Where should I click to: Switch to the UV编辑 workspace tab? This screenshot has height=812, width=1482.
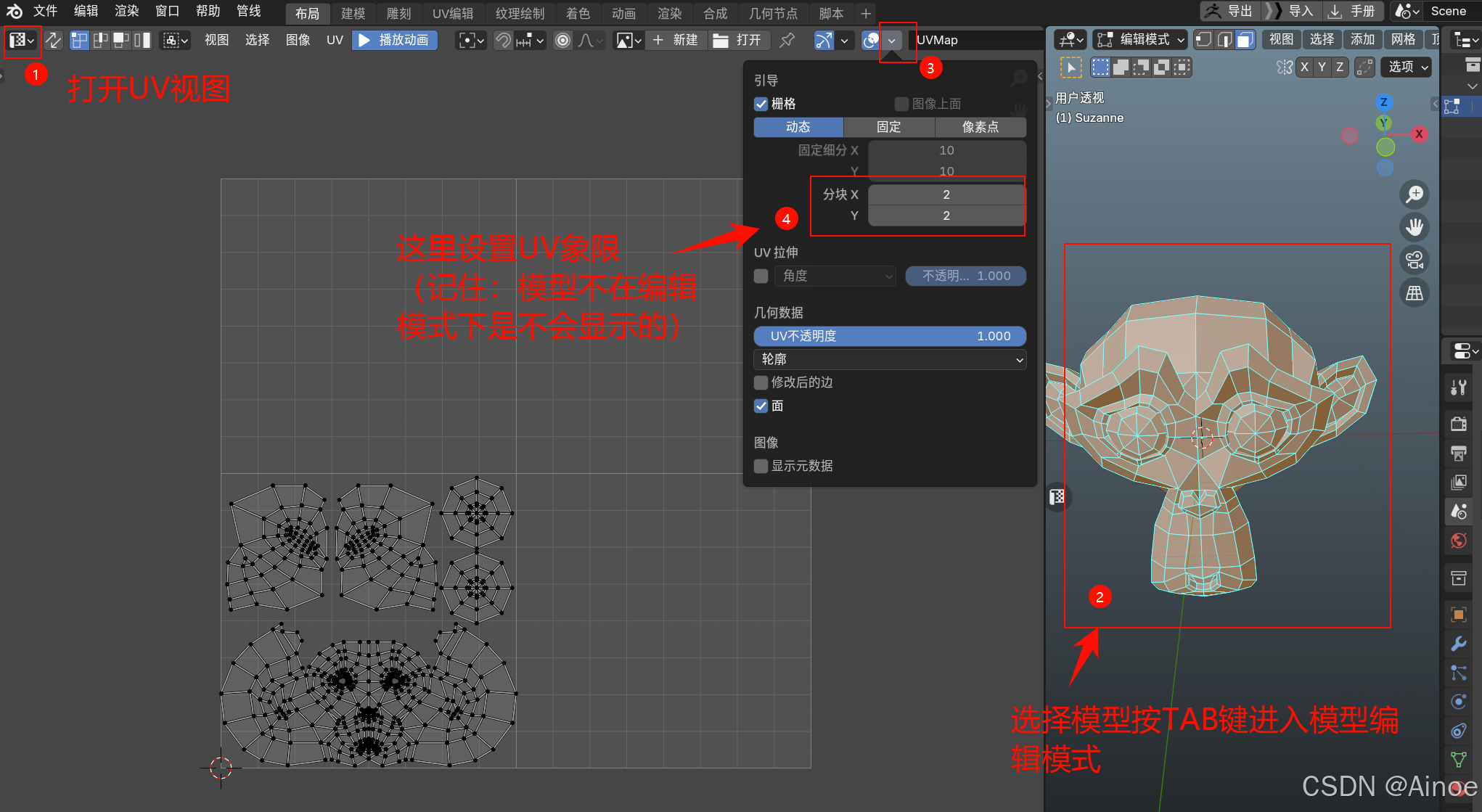(452, 13)
